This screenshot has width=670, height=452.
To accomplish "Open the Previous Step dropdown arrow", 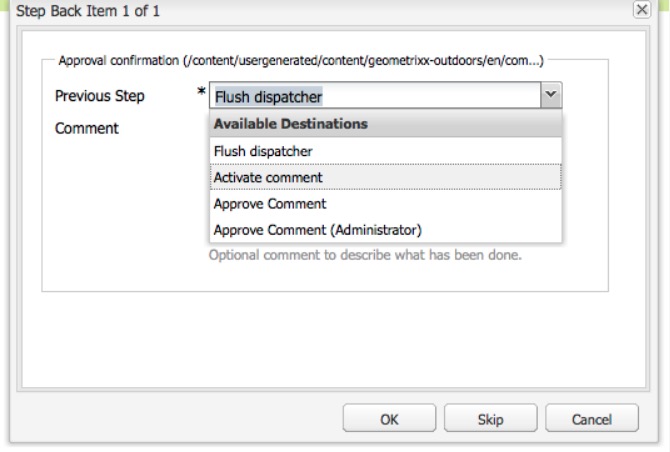I will tap(550, 97).
